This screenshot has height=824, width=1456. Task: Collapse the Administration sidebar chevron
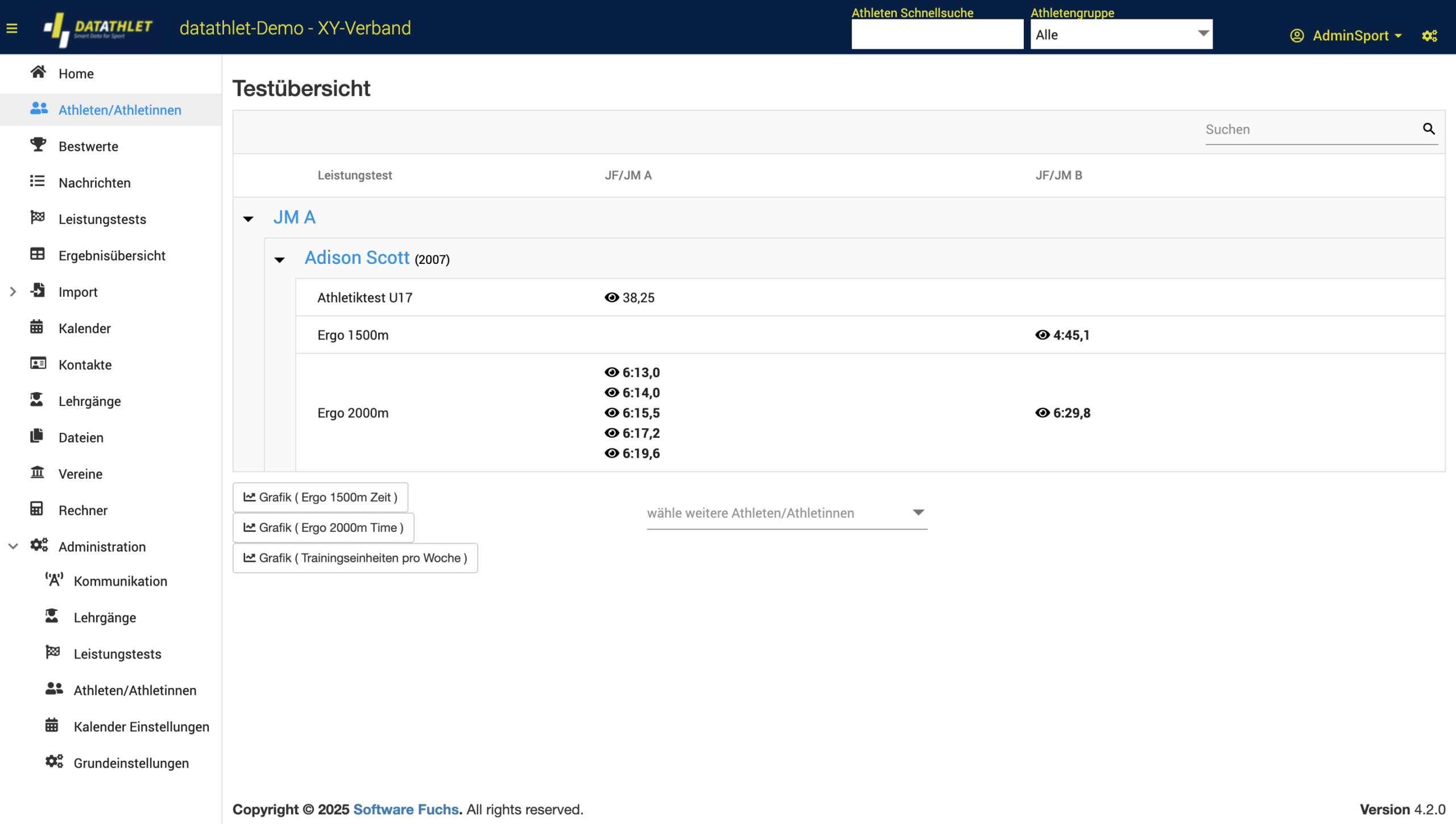tap(13, 546)
